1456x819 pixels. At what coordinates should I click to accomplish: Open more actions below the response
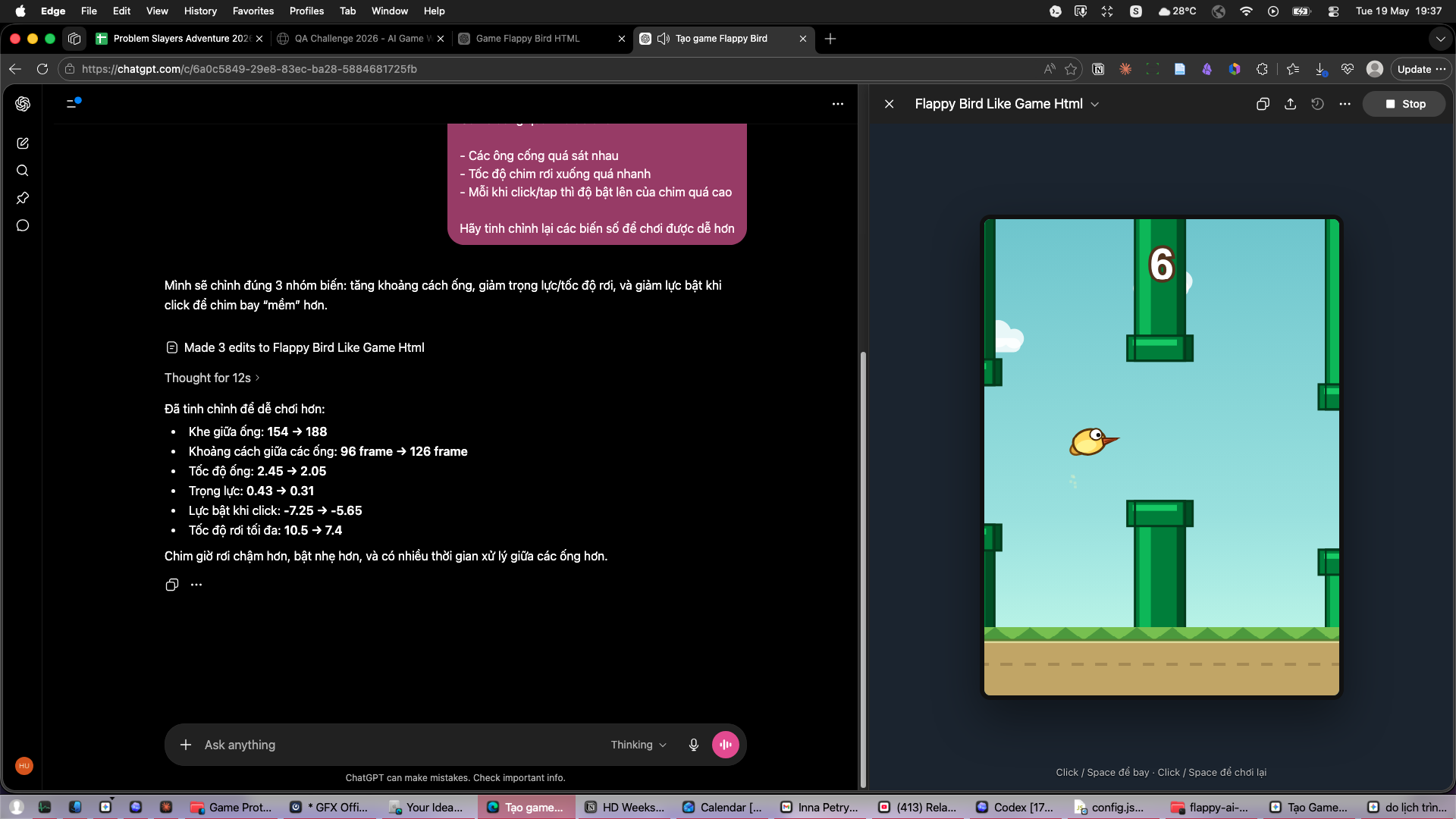point(196,585)
